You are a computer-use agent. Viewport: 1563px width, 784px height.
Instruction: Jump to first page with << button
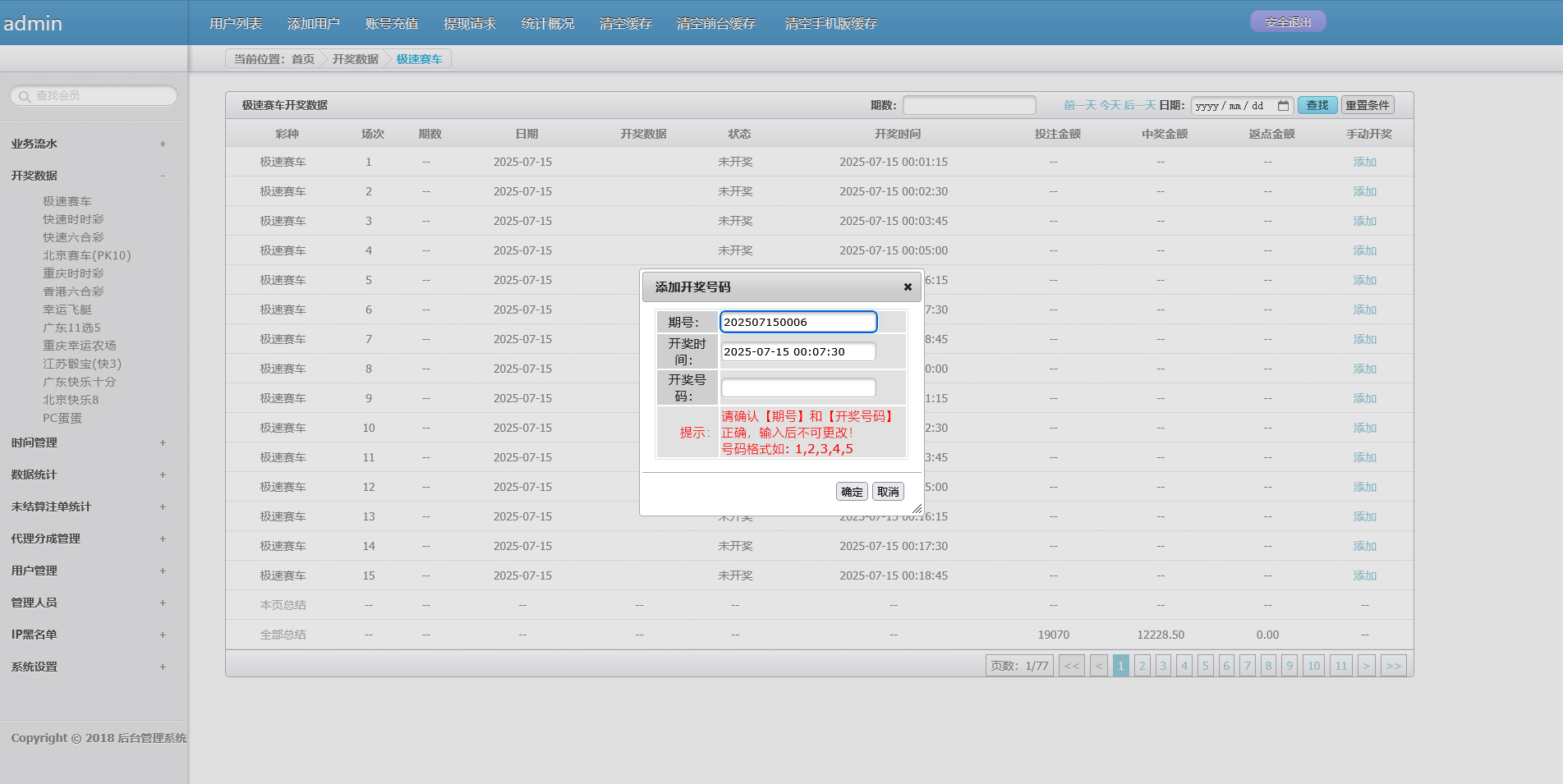click(x=1072, y=666)
